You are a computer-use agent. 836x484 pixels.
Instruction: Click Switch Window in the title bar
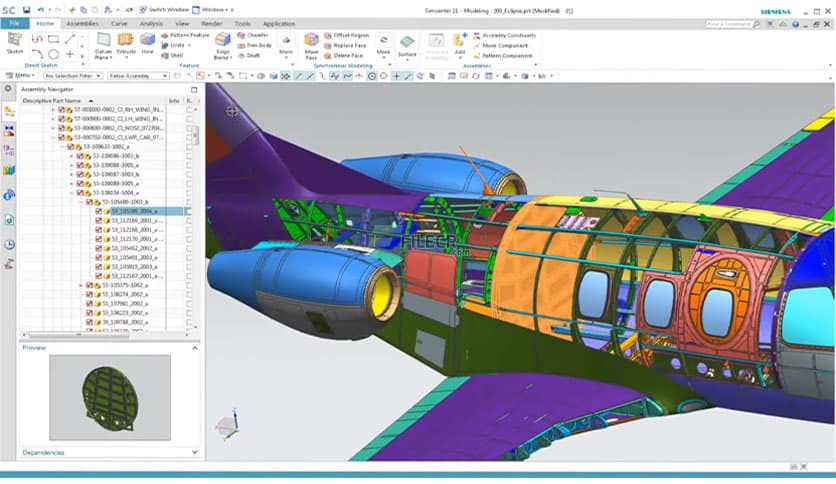coord(164,10)
